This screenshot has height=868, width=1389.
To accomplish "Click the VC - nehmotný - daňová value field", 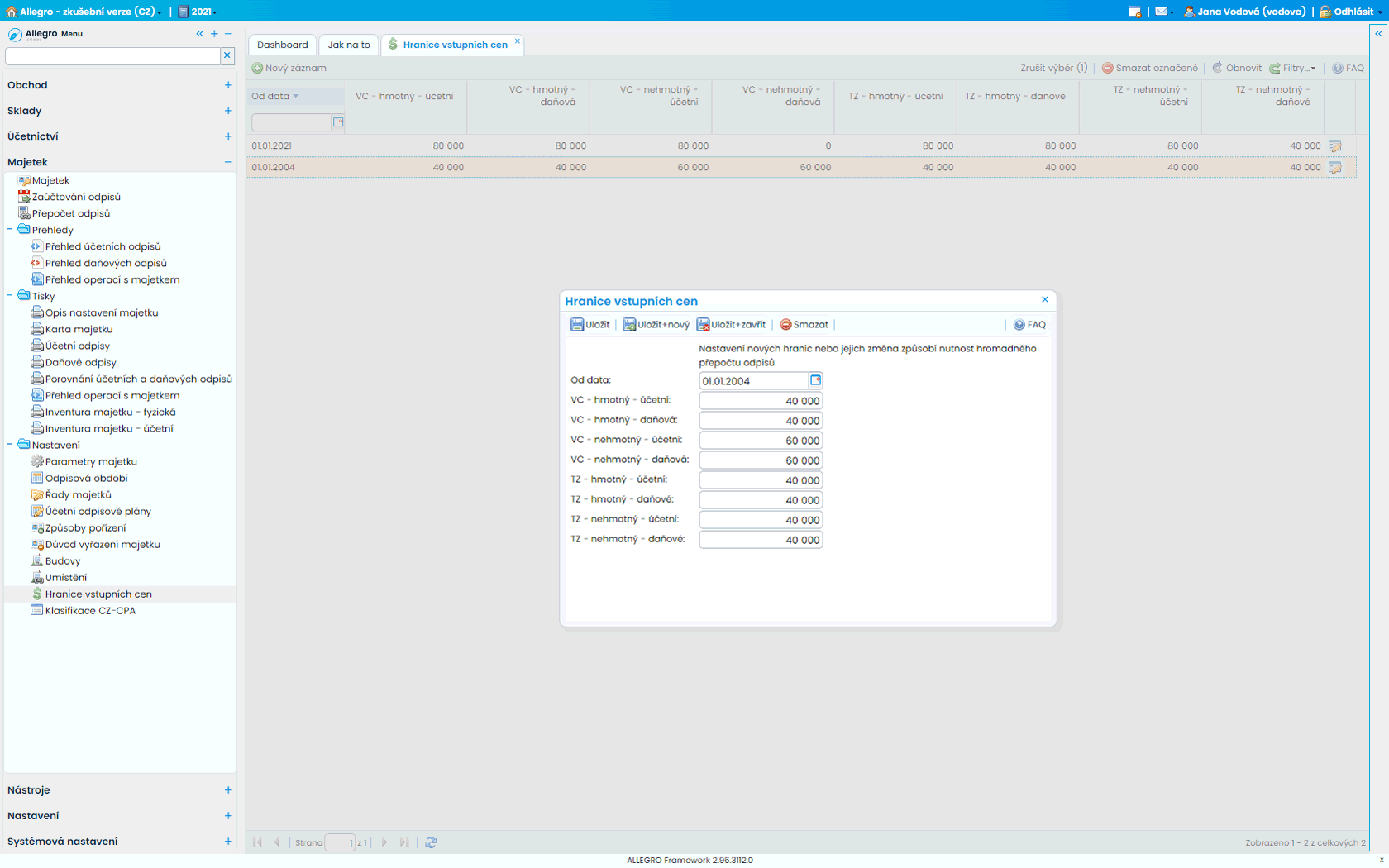I will pyautogui.click(x=761, y=460).
